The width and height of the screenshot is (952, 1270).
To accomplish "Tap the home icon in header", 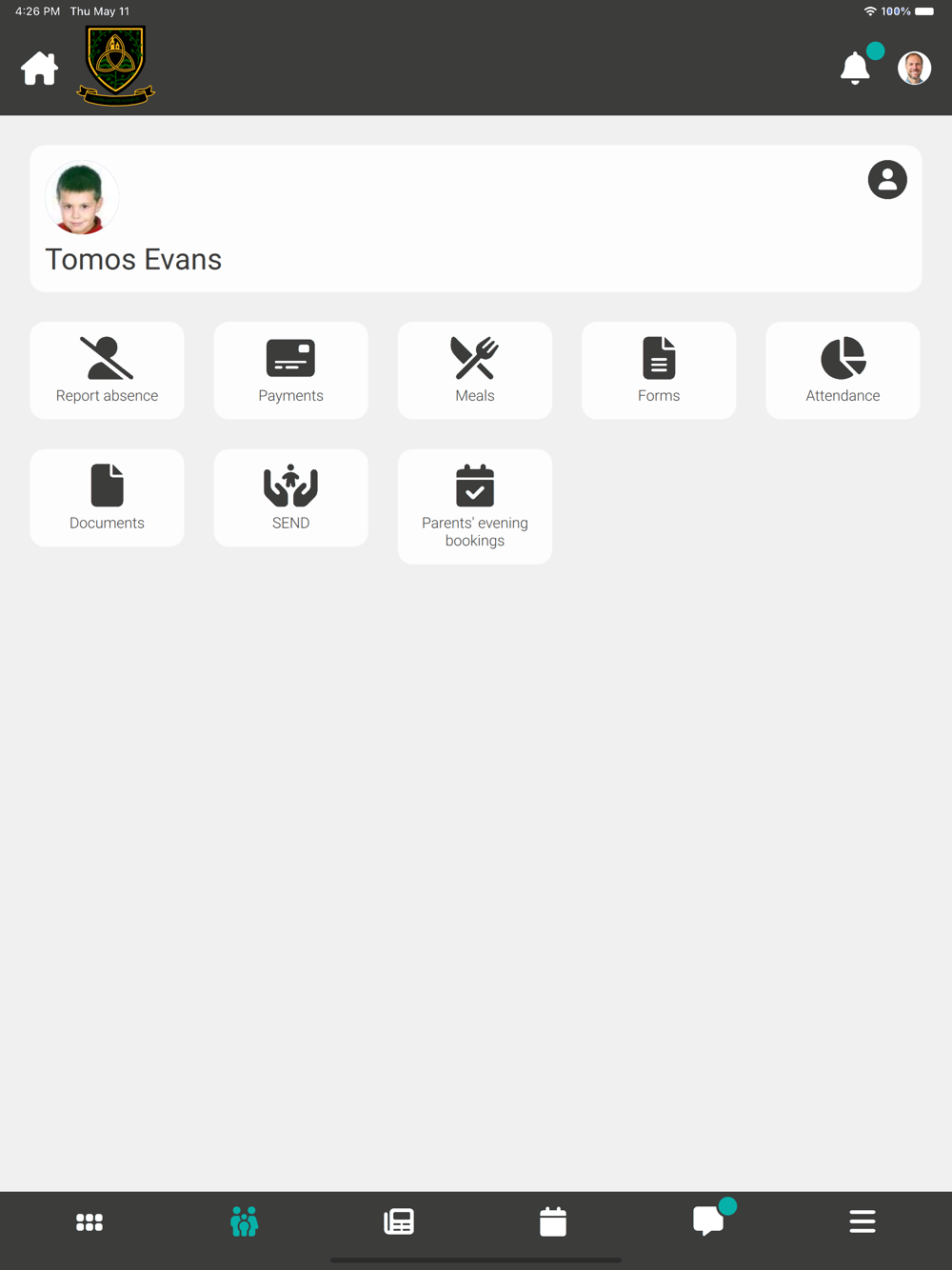I will point(40,69).
